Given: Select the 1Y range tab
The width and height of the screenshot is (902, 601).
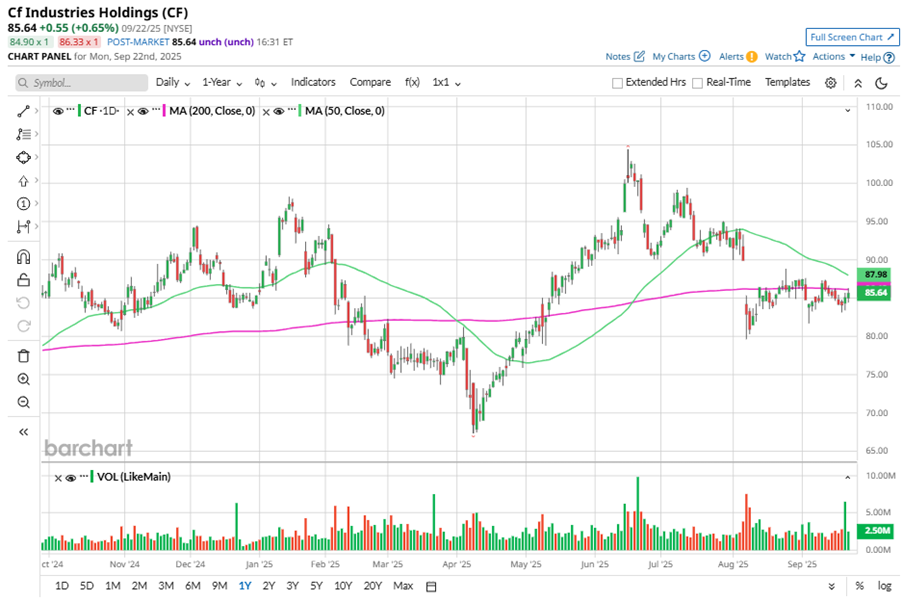Looking at the screenshot, I should pyautogui.click(x=245, y=586).
